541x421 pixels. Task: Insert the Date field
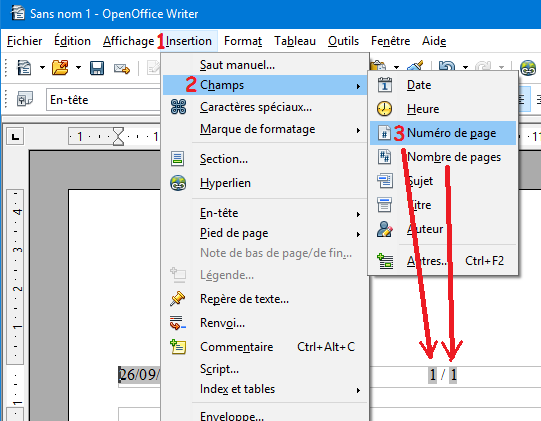tap(443, 85)
